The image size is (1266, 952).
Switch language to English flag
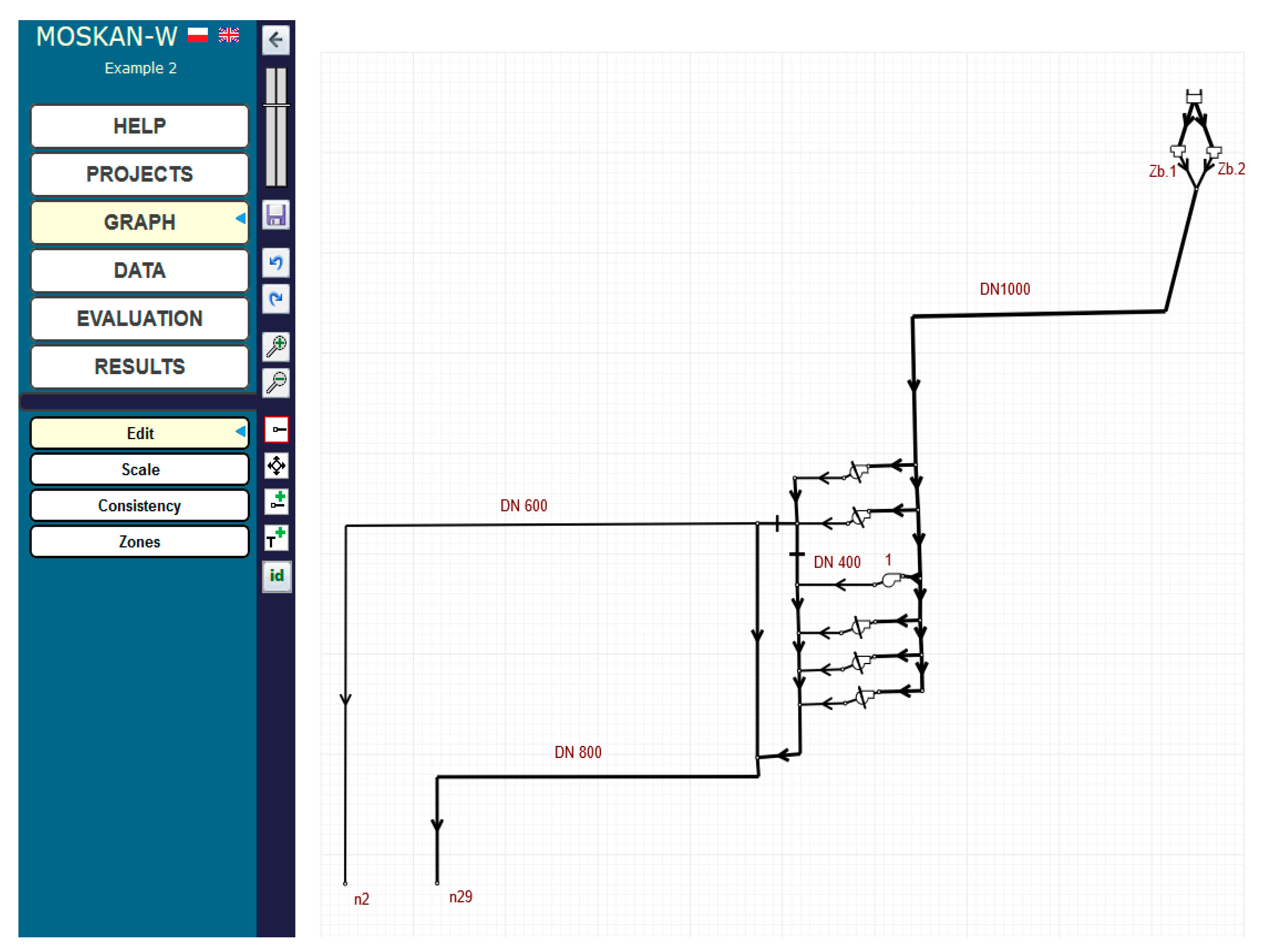(x=228, y=35)
